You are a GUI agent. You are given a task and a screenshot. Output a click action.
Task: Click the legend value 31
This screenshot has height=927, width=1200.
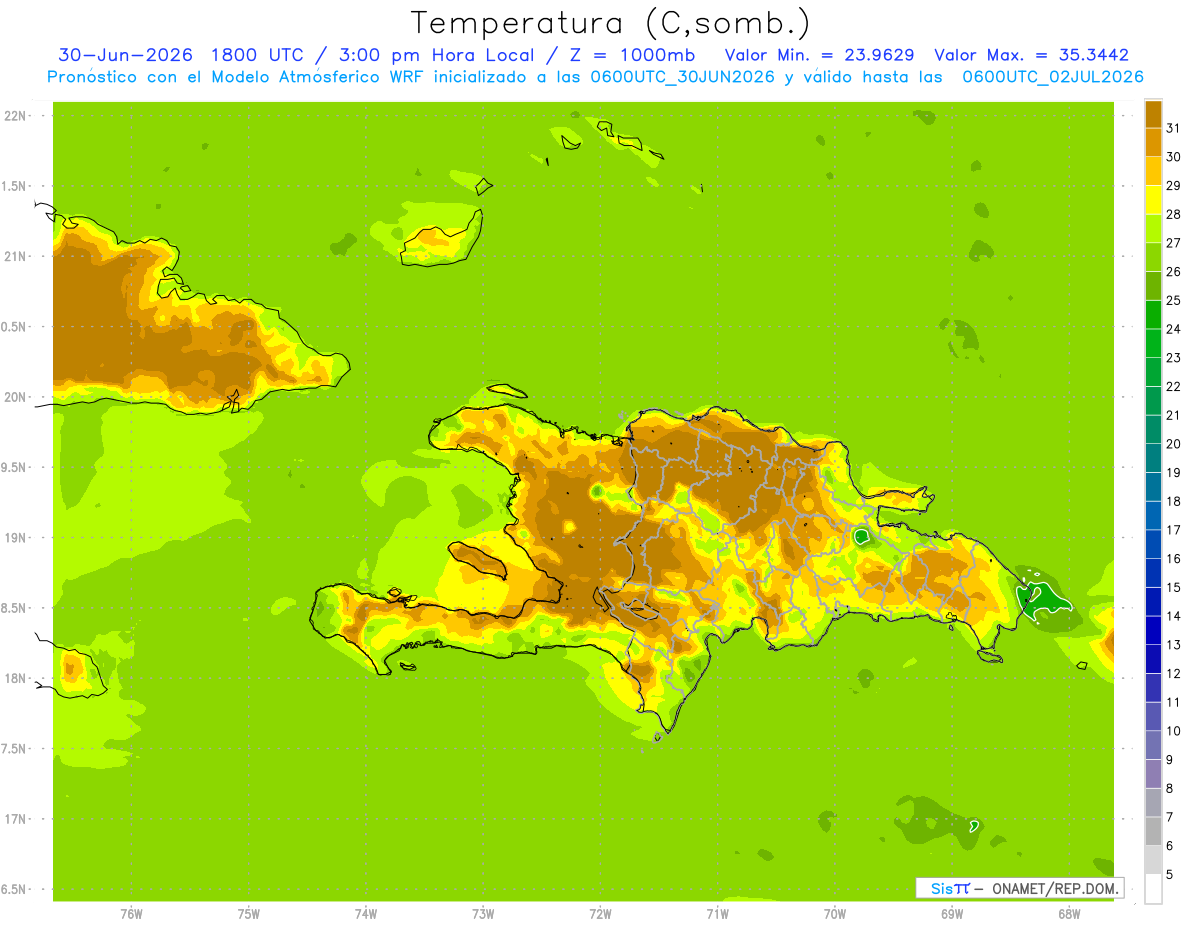point(1173,127)
